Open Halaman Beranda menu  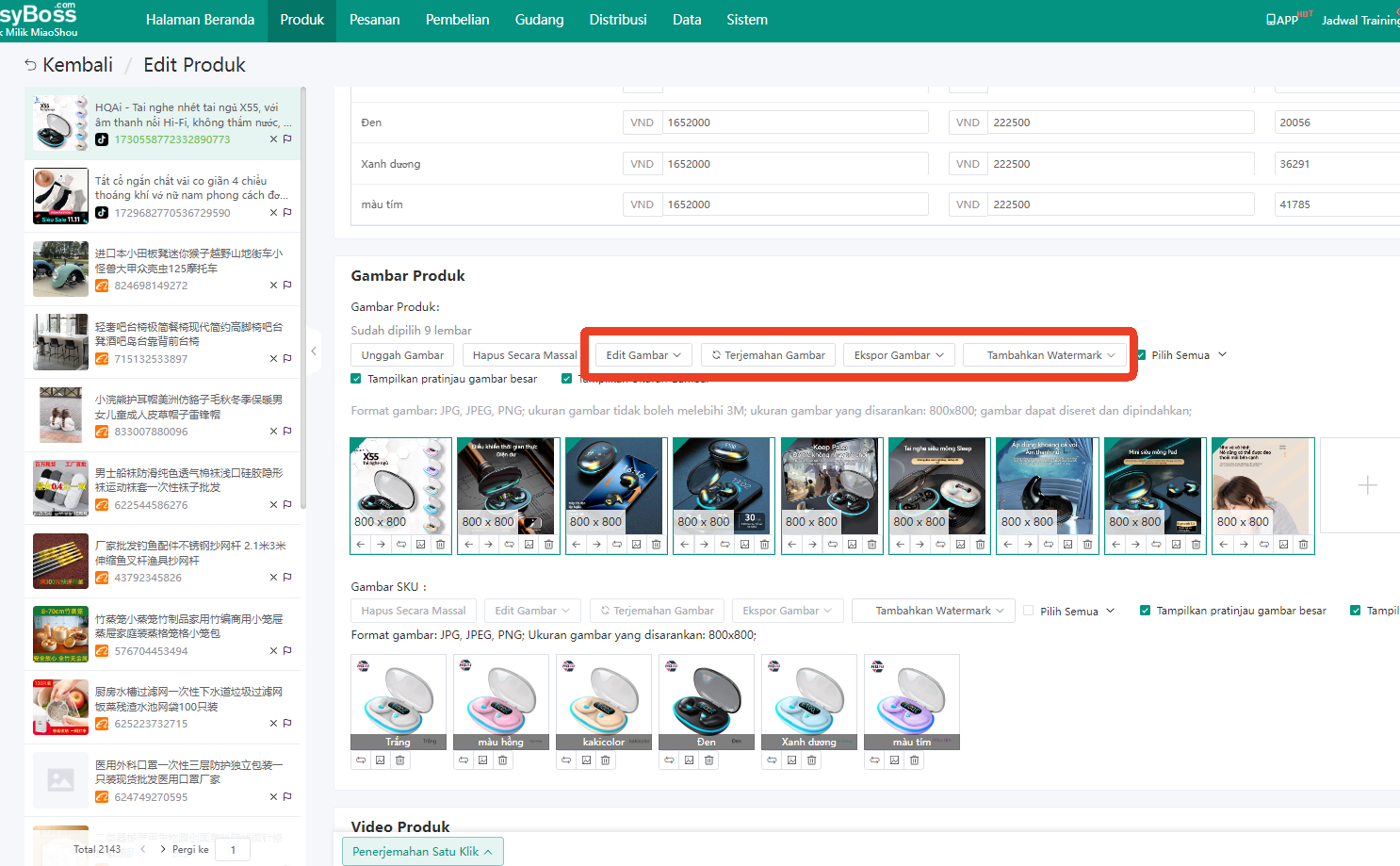(200, 20)
